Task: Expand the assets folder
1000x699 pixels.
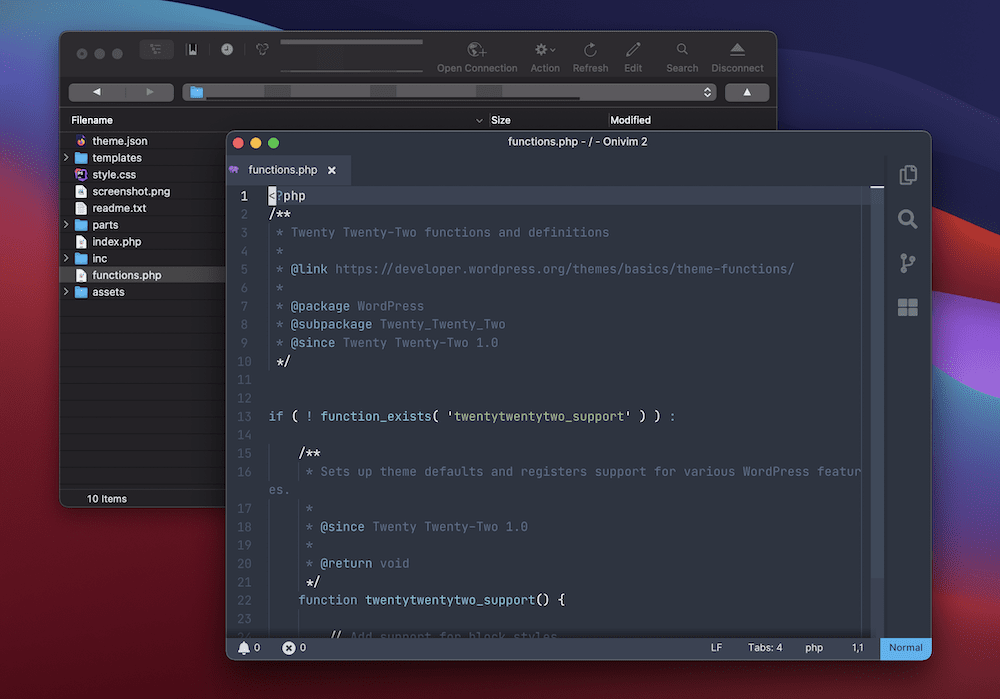Action: pos(66,291)
